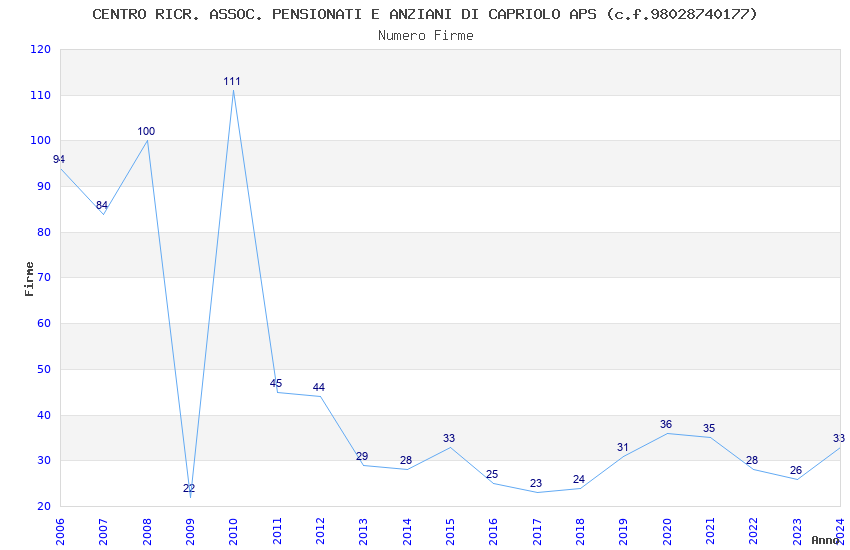Select the data point labeled 84
This screenshot has width=850, height=550.
point(102,205)
